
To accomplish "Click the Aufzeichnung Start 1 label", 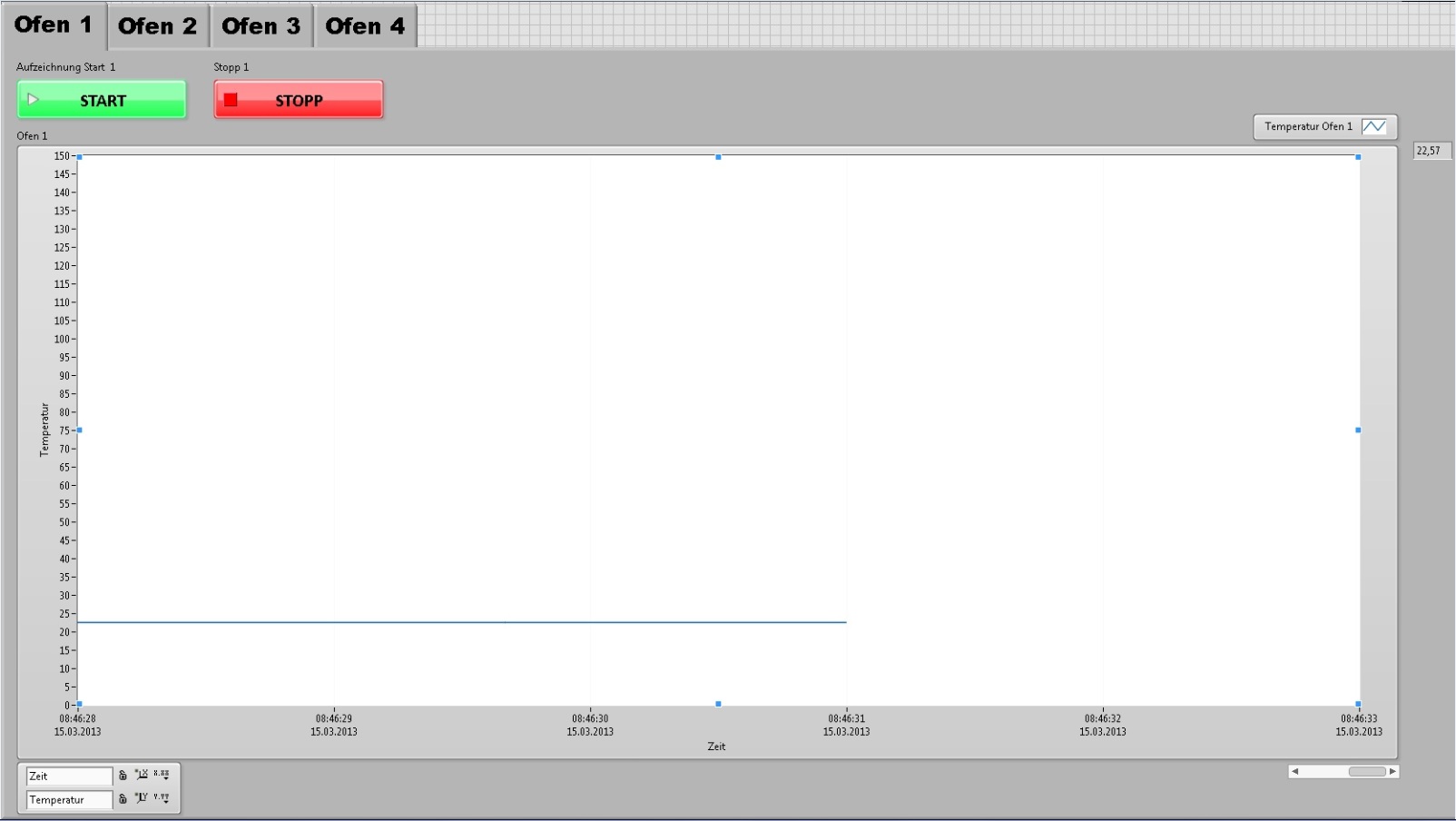I will click(x=65, y=67).
